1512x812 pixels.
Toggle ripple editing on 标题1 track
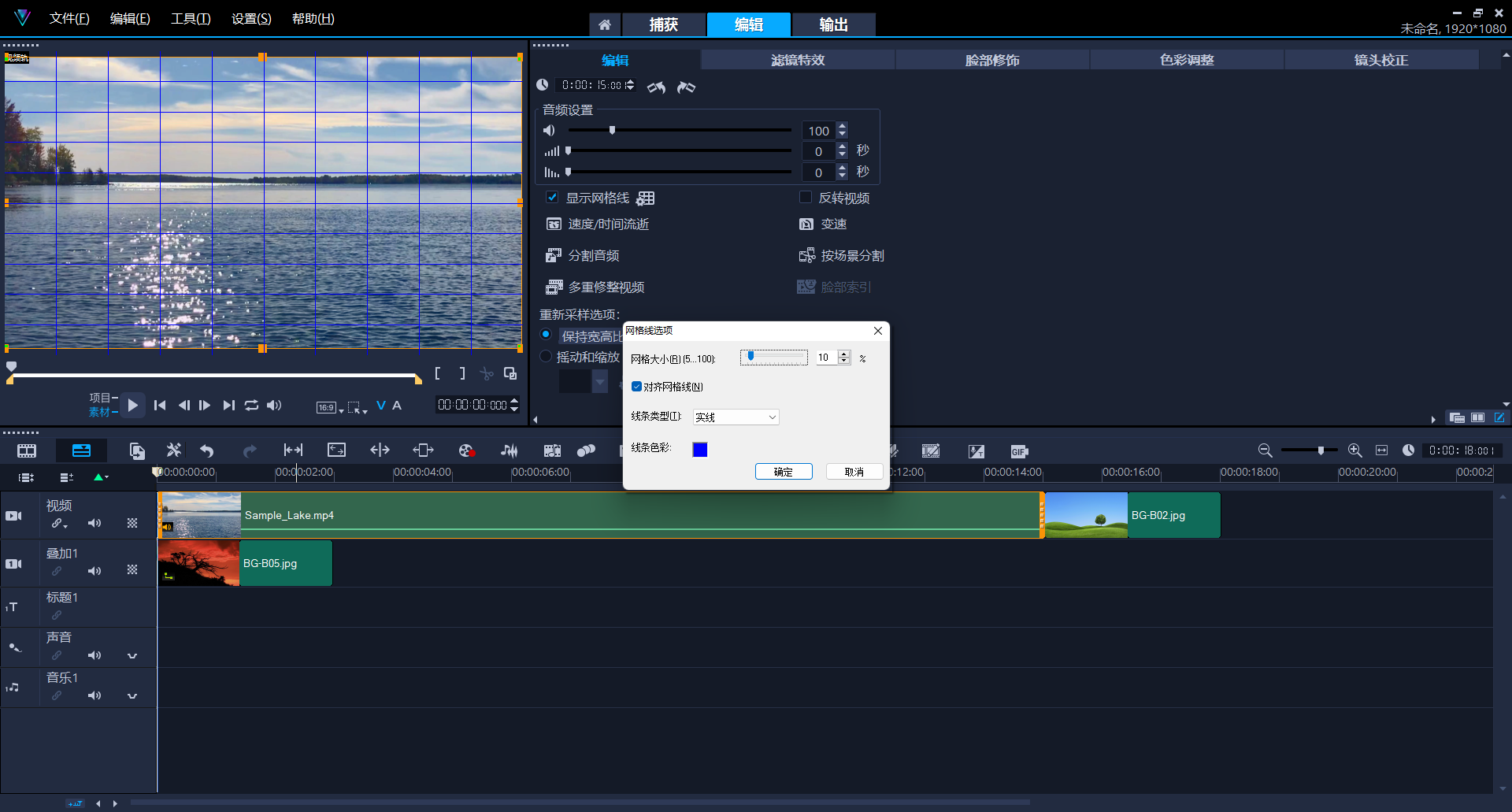click(x=57, y=615)
